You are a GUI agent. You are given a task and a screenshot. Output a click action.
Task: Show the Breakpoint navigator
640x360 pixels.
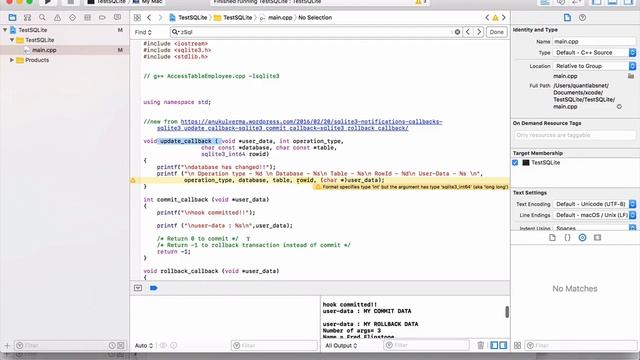[x=102, y=18]
